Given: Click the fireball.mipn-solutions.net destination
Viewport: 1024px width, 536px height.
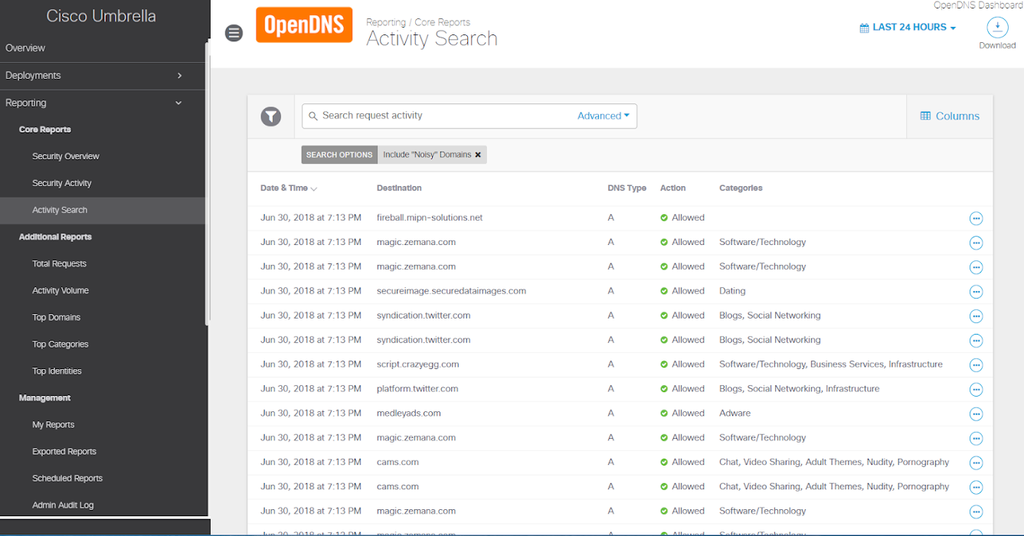Looking at the screenshot, I should (430, 218).
